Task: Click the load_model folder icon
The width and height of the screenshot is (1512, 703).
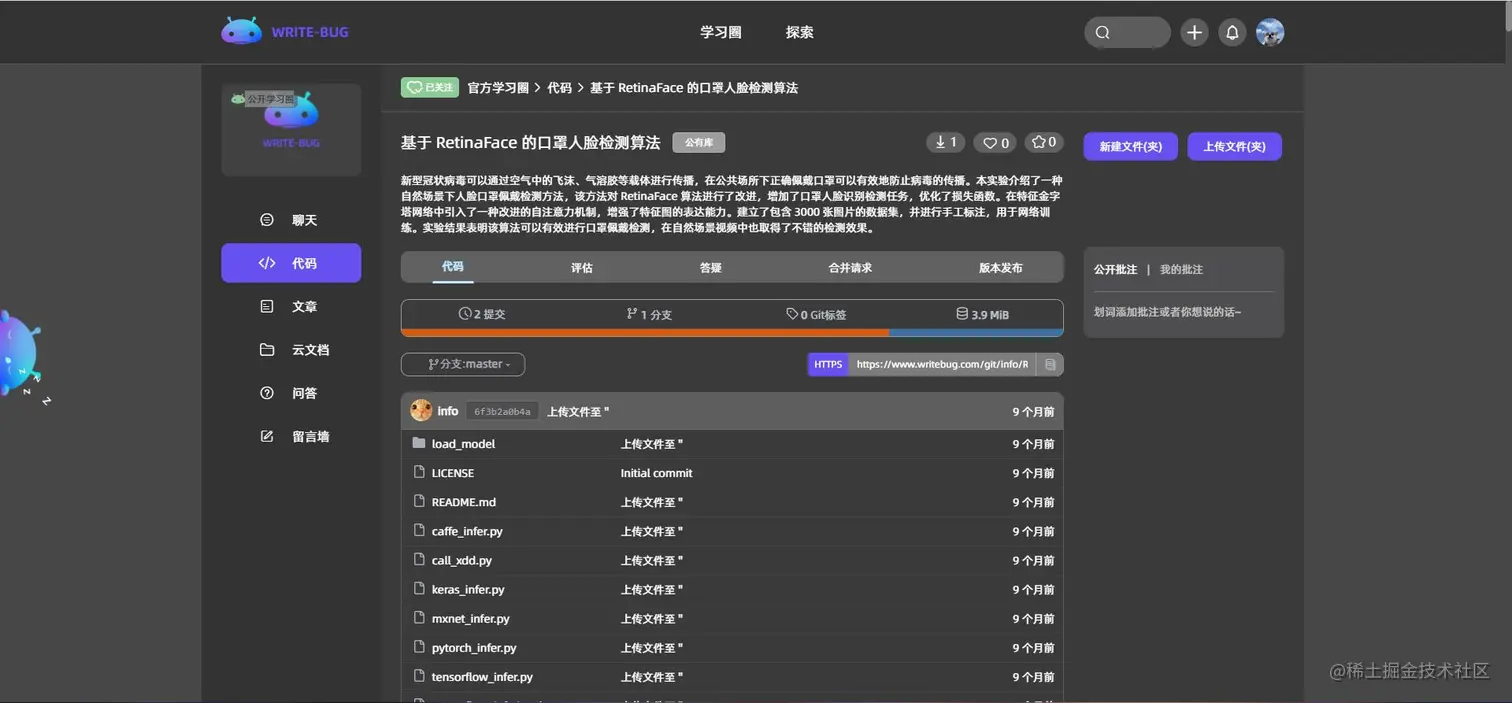Action: tap(419, 443)
